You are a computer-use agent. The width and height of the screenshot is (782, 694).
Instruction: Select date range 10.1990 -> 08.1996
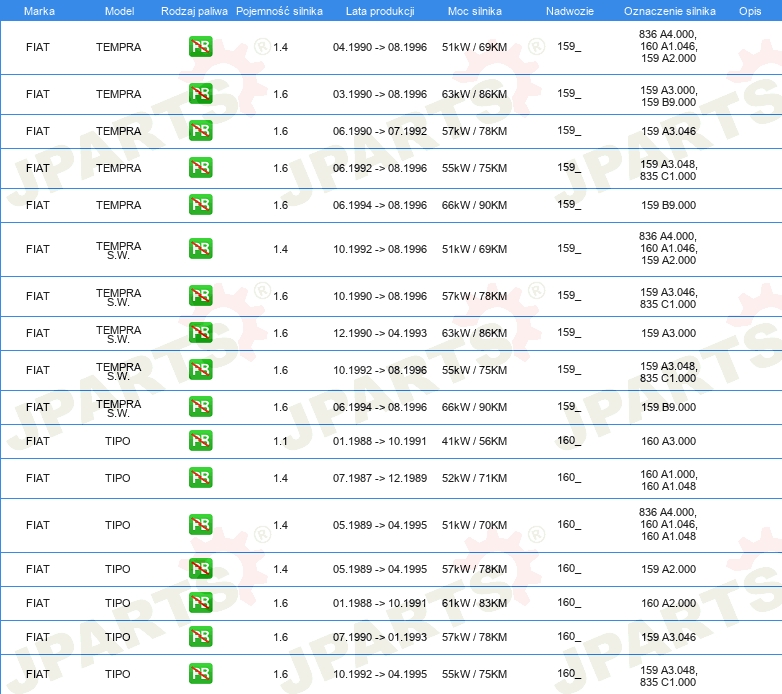pyautogui.click(x=380, y=296)
